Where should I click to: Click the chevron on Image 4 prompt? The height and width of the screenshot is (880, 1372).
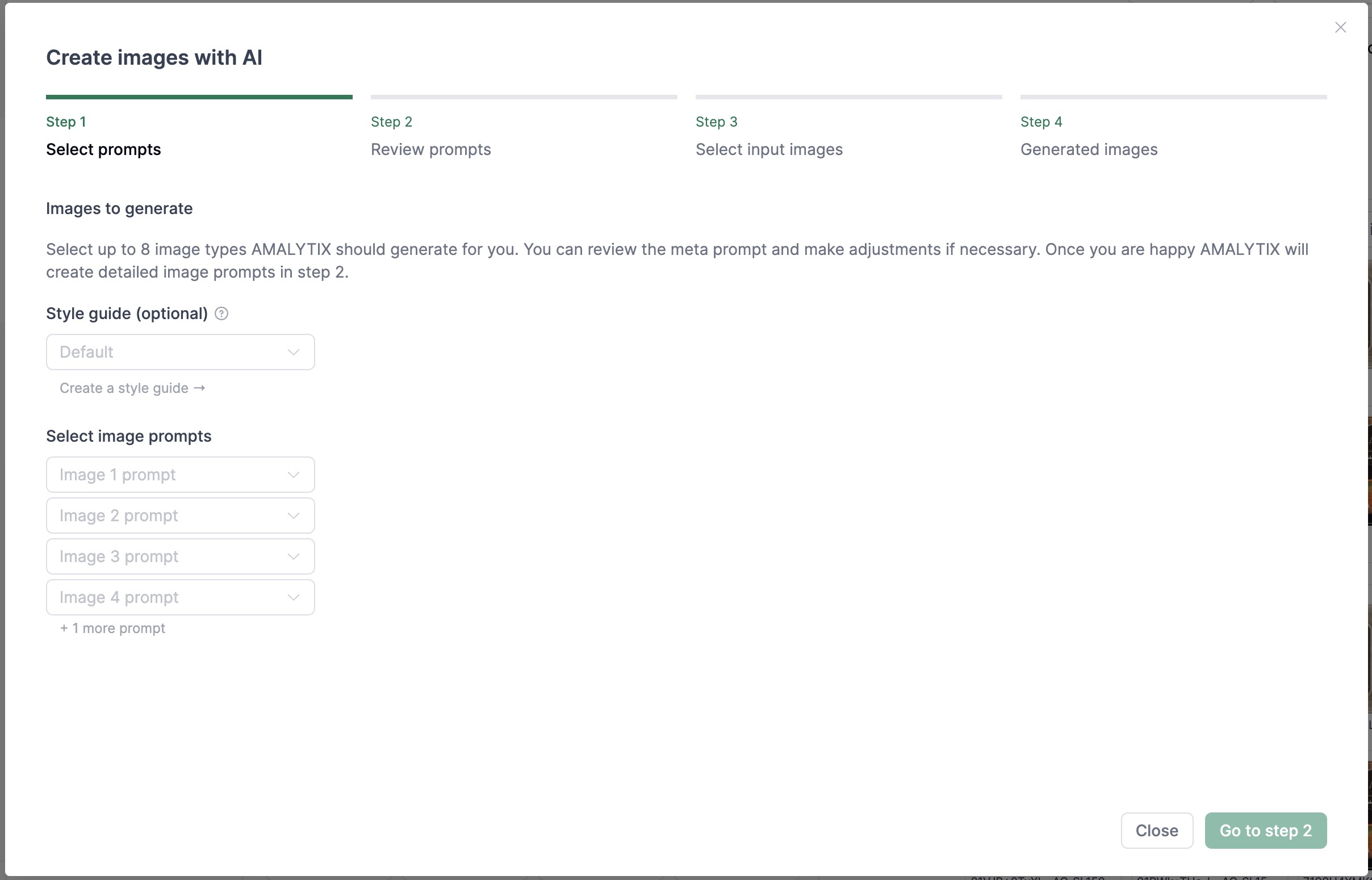(293, 598)
